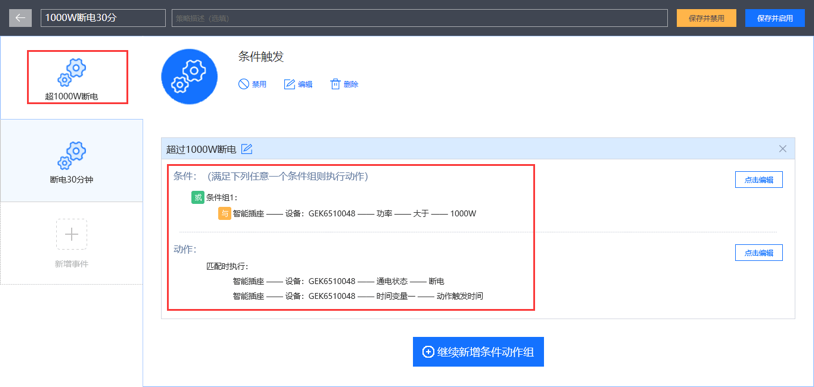Screen dimensions: 814x387
Task: Focus the strategy description input field
Action: [x=419, y=18]
